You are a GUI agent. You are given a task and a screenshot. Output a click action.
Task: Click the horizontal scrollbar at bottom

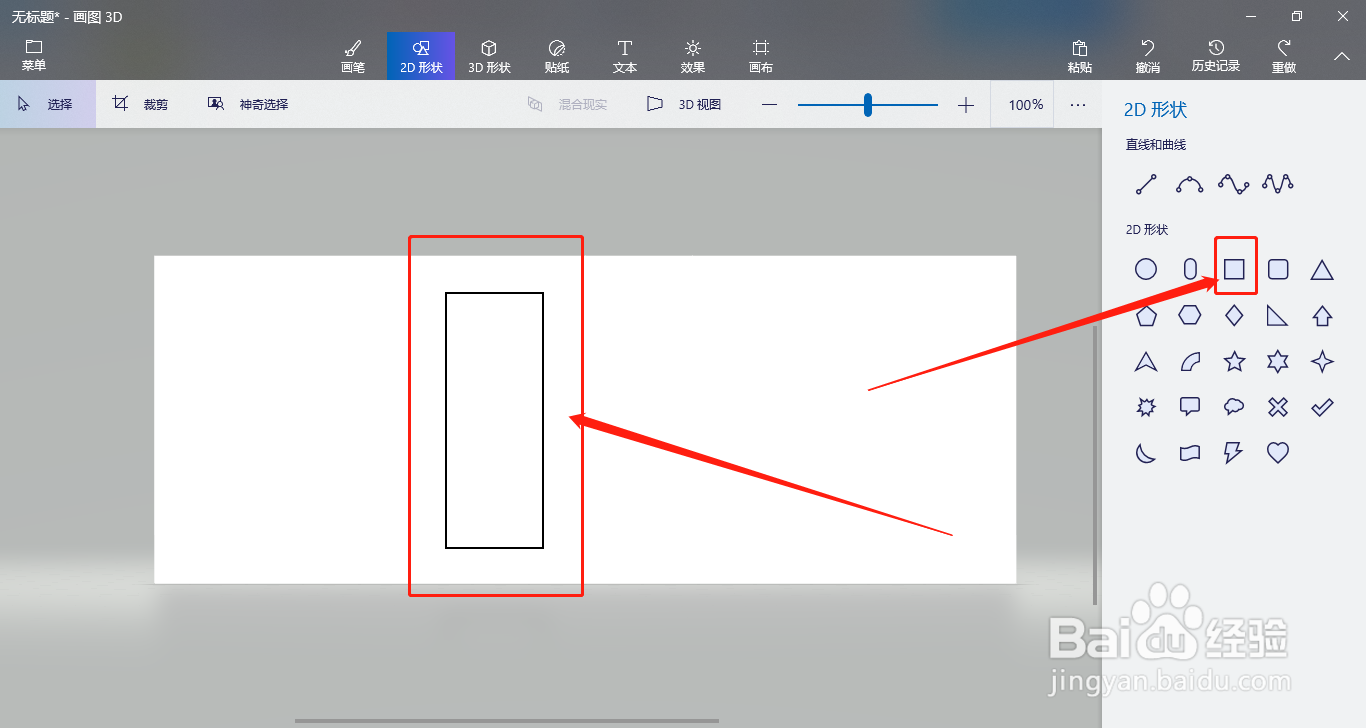click(x=507, y=720)
